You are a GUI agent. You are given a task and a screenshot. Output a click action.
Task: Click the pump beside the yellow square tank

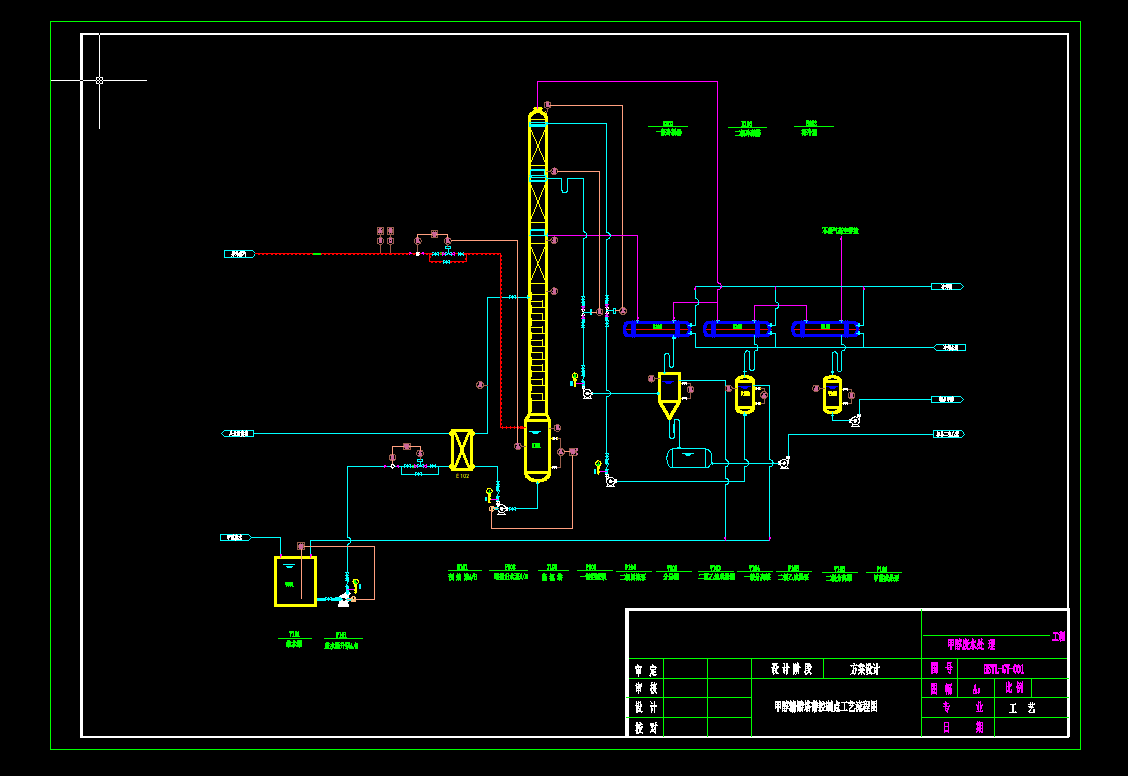345,598
